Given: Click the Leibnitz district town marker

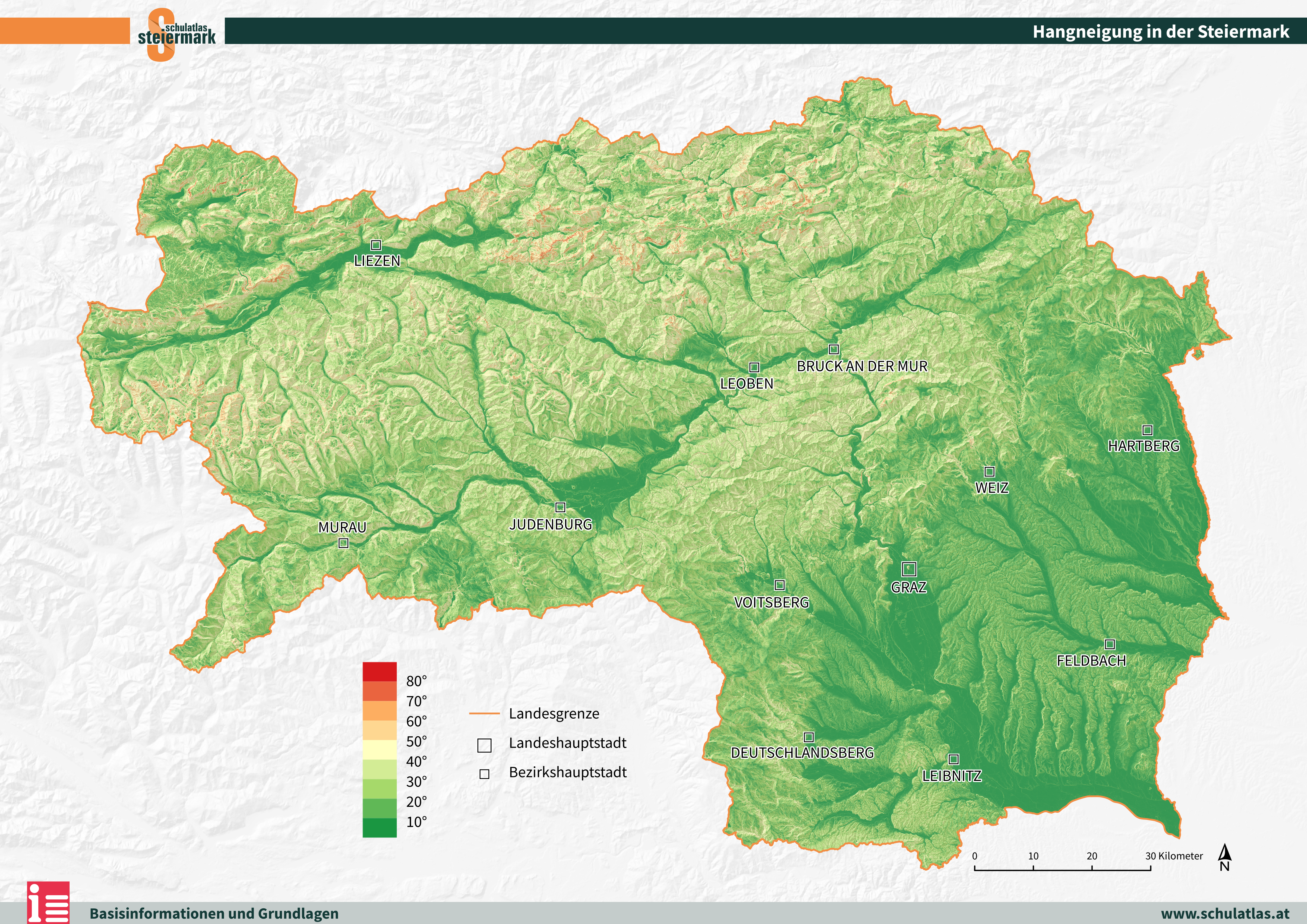Looking at the screenshot, I should pyautogui.click(x=953, y=759).
